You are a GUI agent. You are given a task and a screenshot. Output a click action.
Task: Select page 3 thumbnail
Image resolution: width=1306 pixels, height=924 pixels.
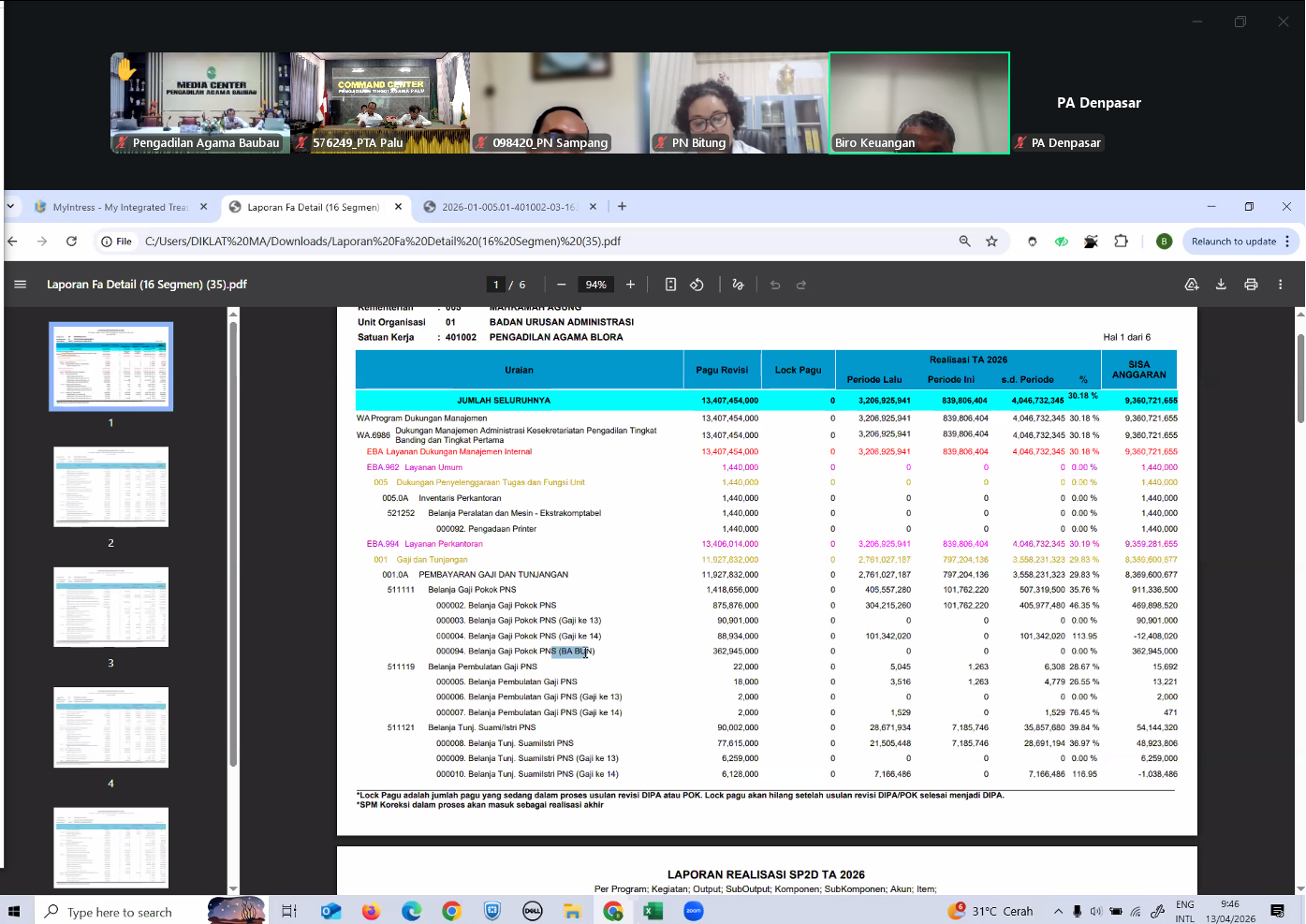click(110, 607)
